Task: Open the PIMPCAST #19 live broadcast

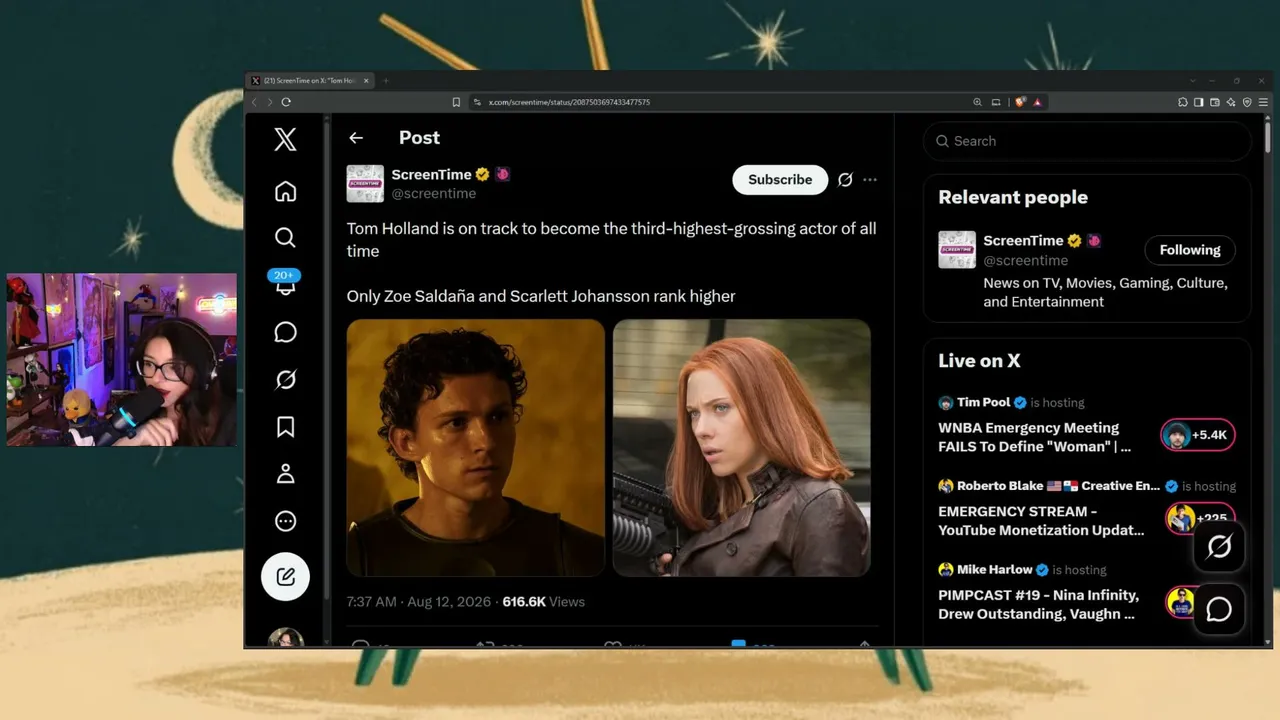Action: (x=1038, y=604)
